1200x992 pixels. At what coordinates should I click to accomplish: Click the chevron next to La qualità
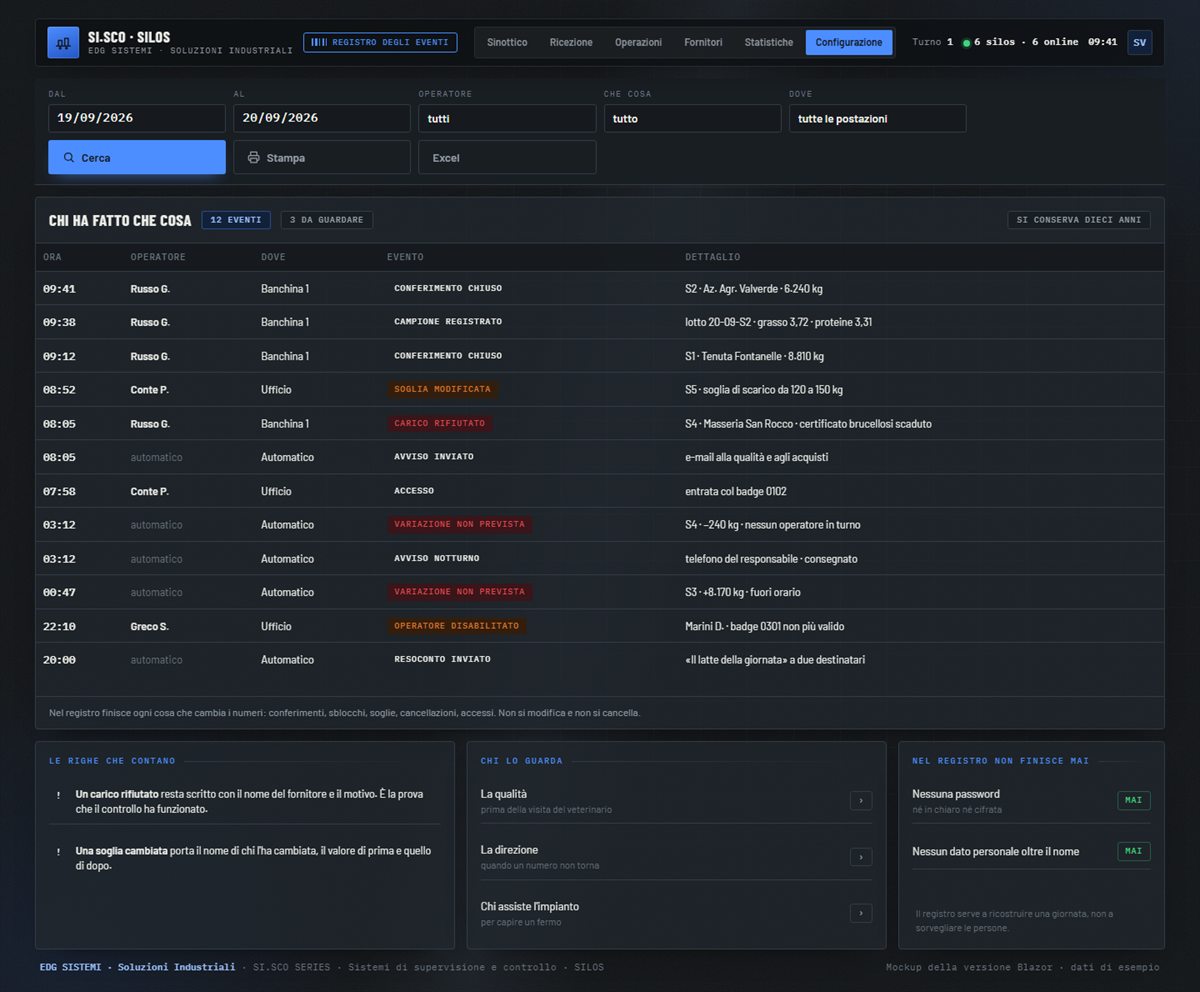pos(861,800)
